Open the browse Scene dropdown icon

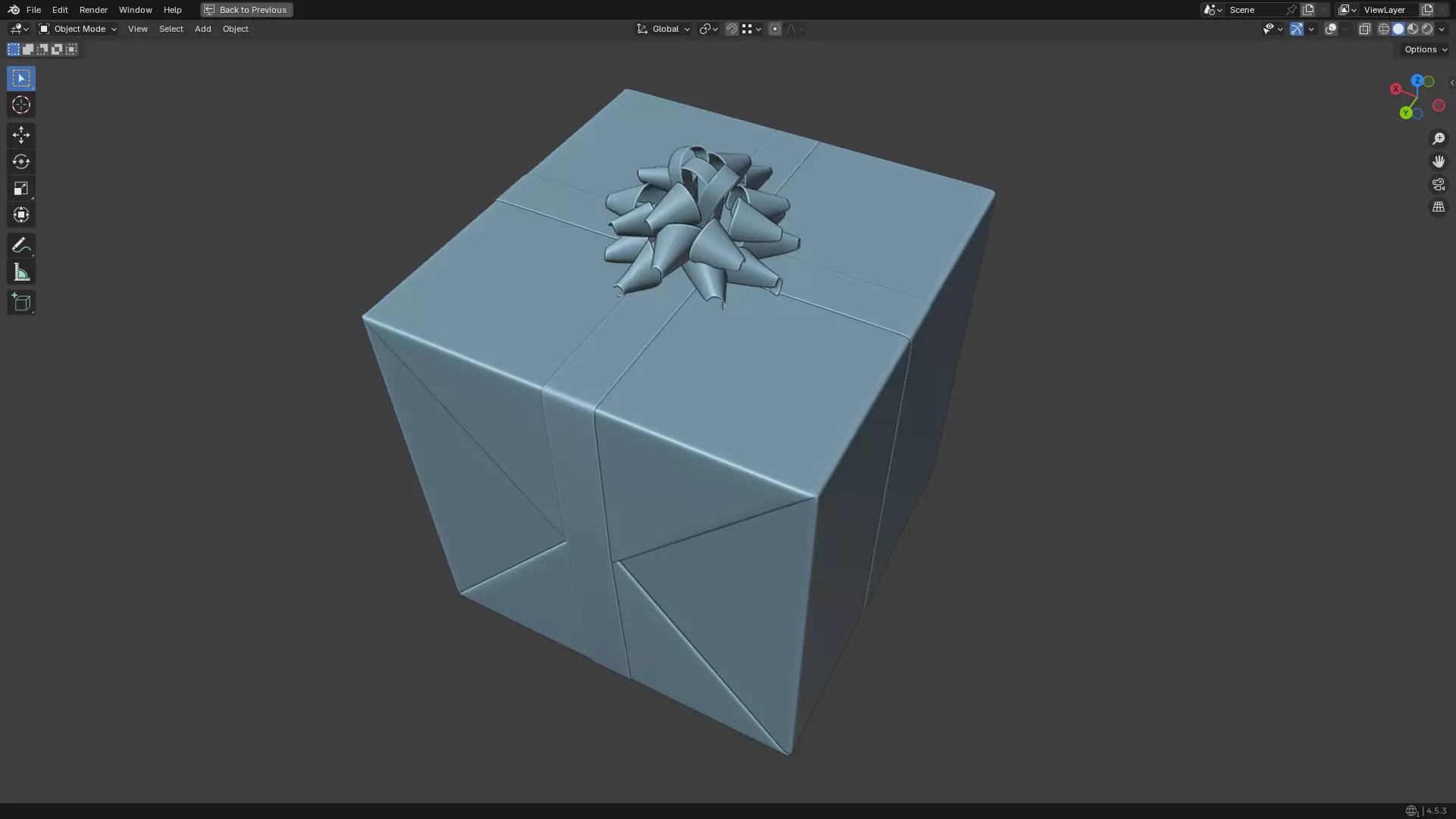coord(1213,10)
